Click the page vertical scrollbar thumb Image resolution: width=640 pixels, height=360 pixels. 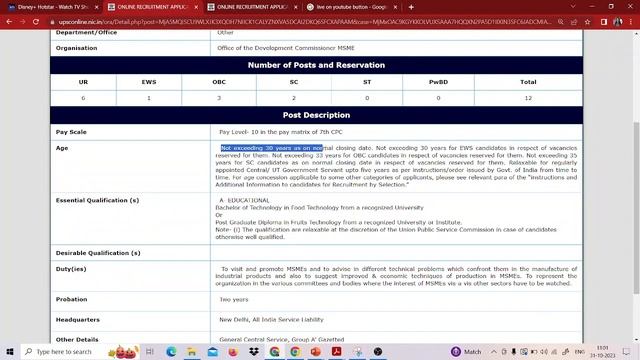click(x=636, y=207)
